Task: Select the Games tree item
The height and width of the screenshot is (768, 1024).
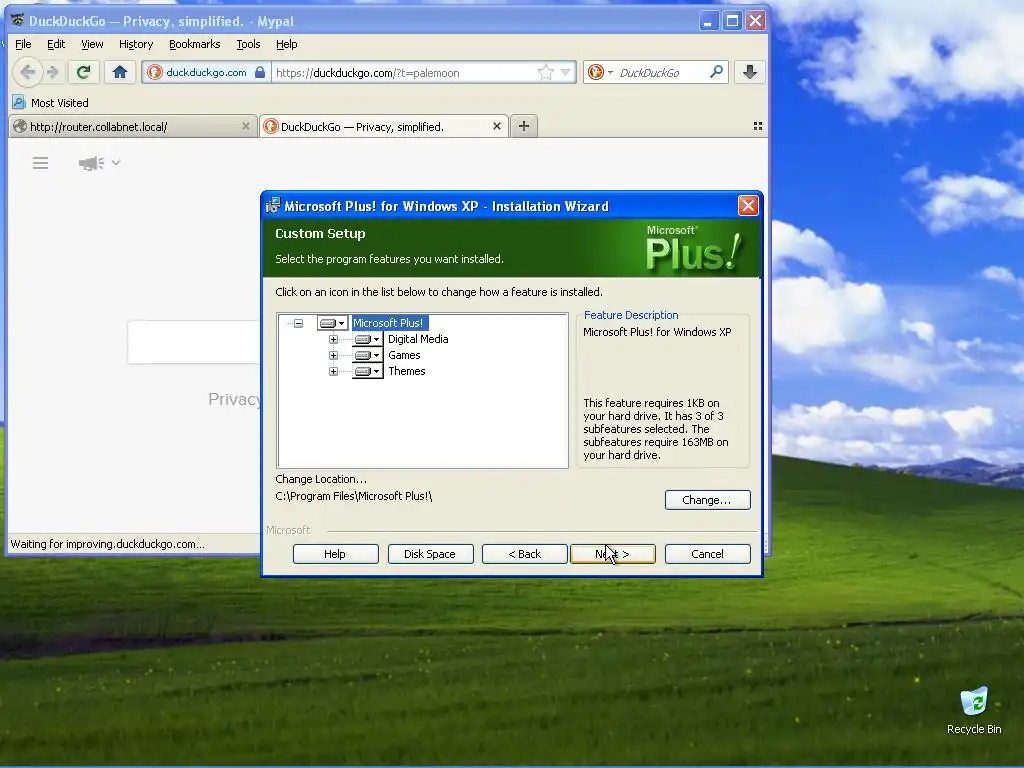Action: pos(404,355)
